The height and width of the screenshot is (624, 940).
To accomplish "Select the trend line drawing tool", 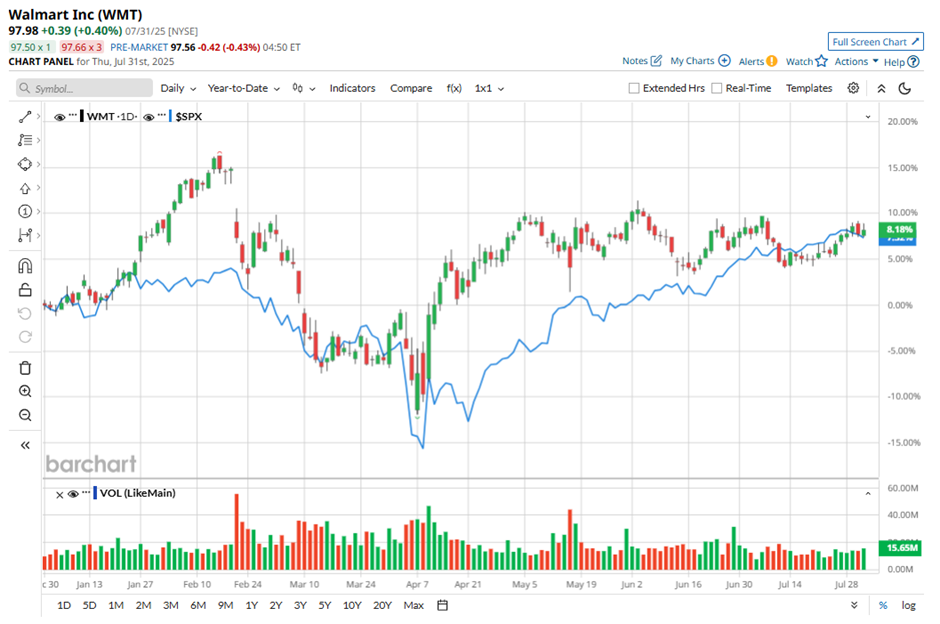I will point(25,116).
